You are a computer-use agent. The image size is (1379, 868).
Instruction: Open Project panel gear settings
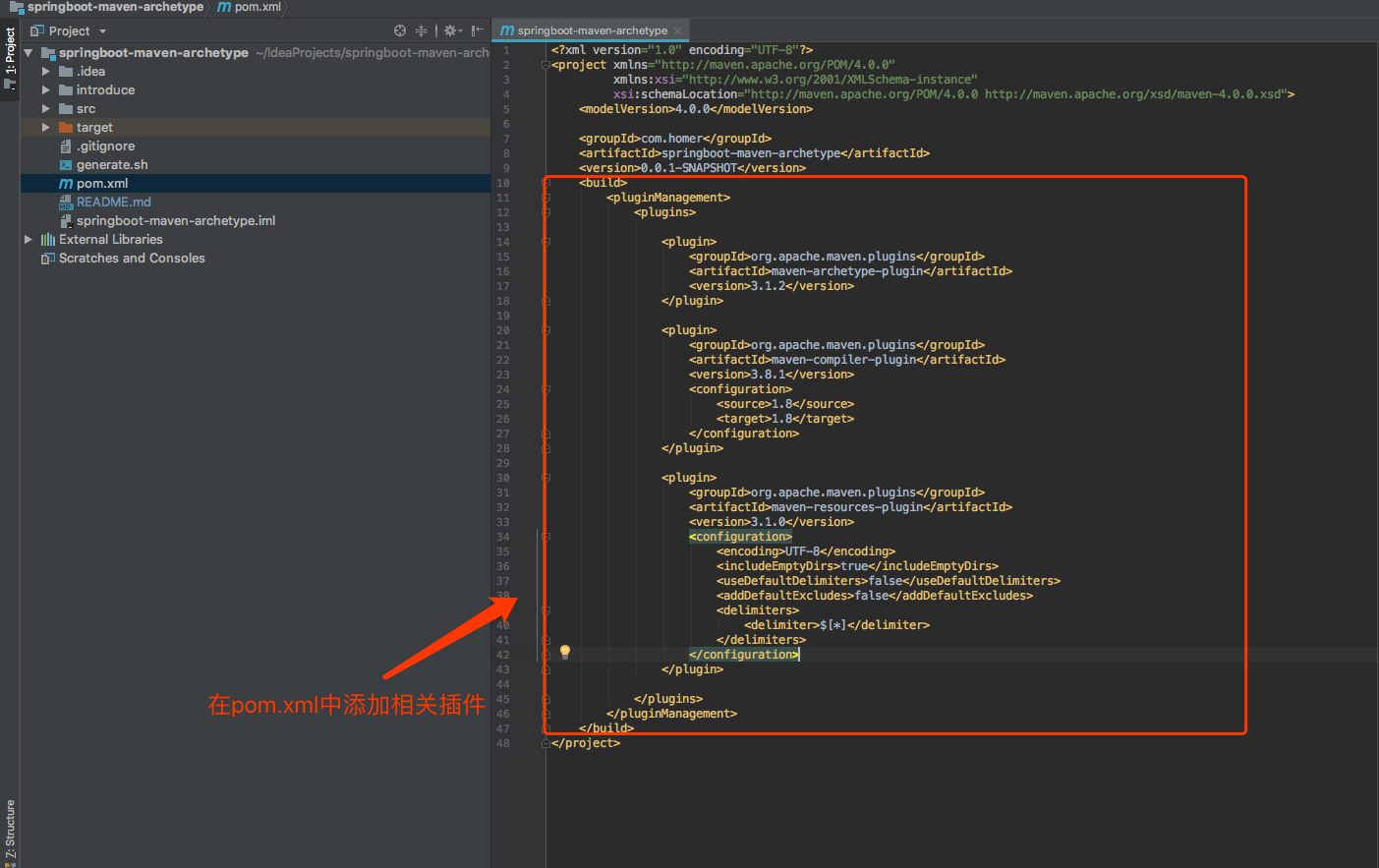[x=451, y=30]
